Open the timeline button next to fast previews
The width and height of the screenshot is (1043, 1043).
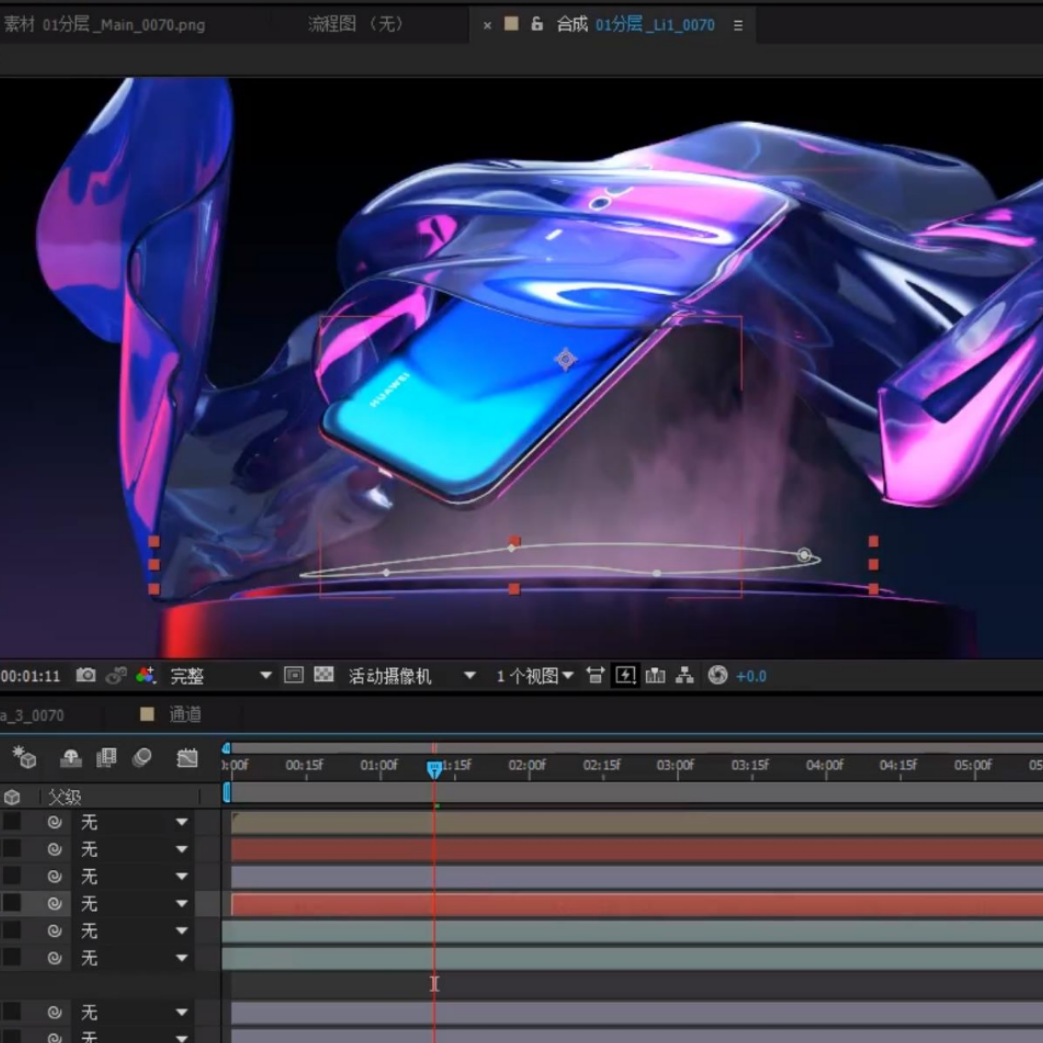tap(655, 676)
